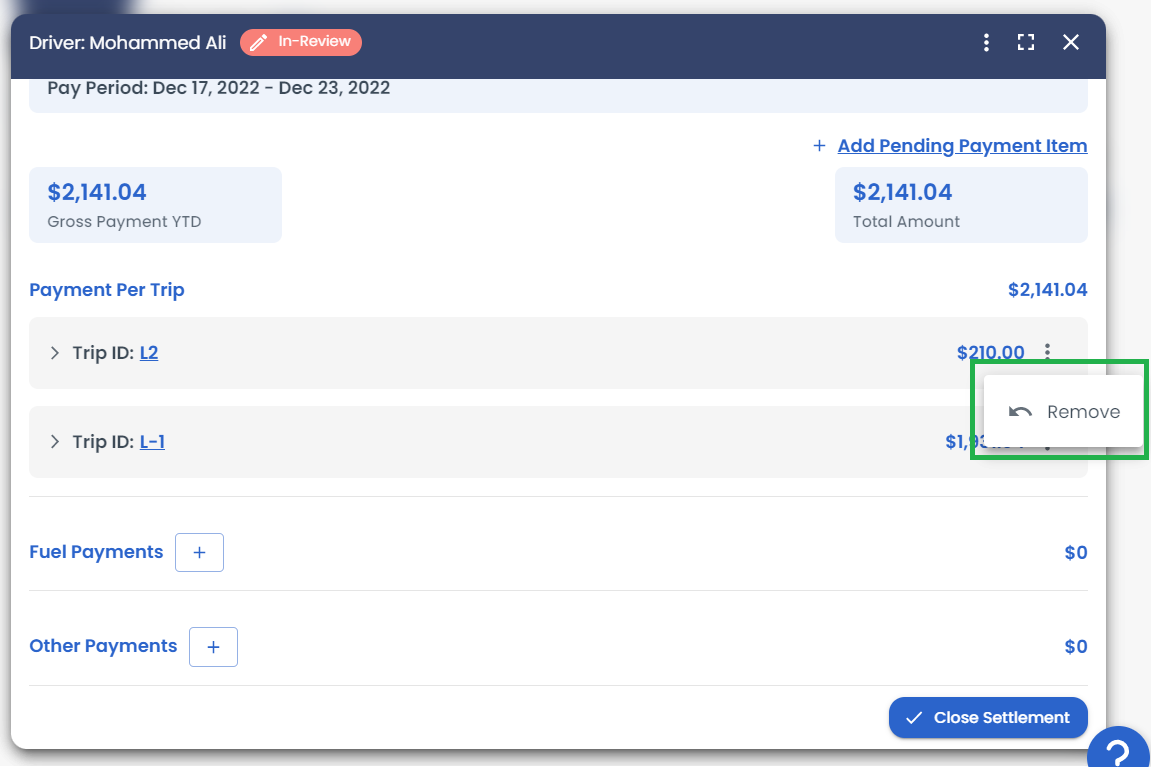Click the pencil icon in In-Review badge
Screen dimensions: 1151x767
[x=259, y=42]
